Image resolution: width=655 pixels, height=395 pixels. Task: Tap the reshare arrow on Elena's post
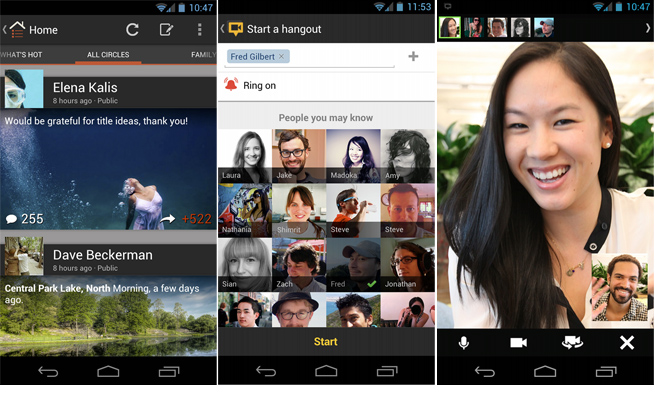pos(168,219)
